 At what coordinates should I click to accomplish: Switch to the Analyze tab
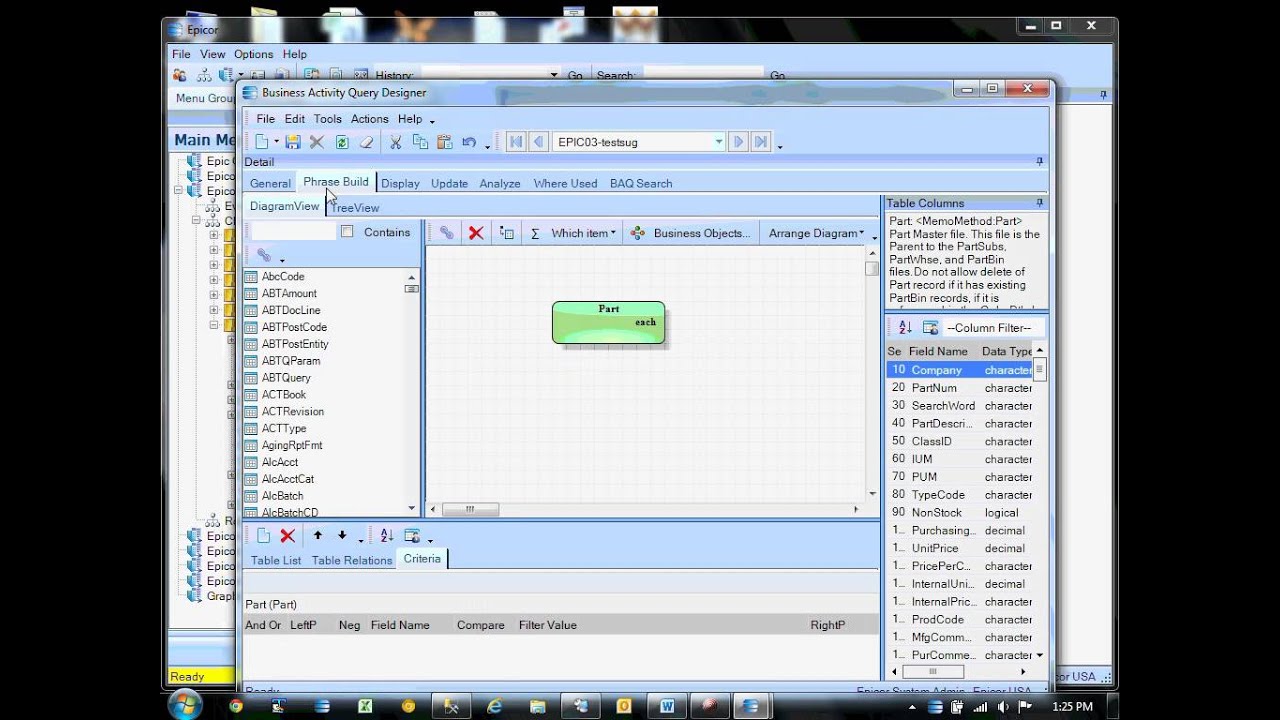pos(500,183)
